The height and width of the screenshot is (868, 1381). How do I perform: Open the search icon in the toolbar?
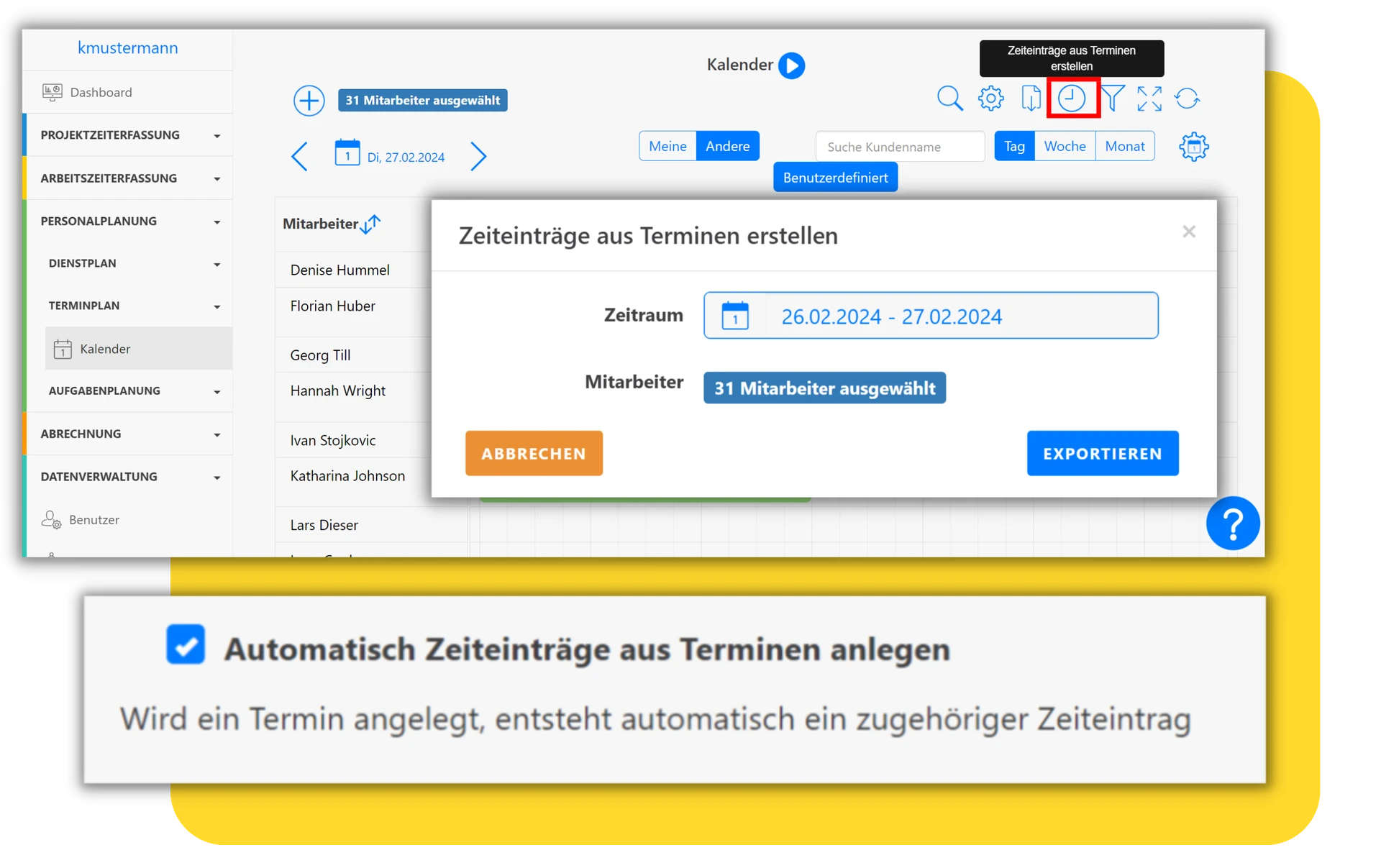point(949,99)
